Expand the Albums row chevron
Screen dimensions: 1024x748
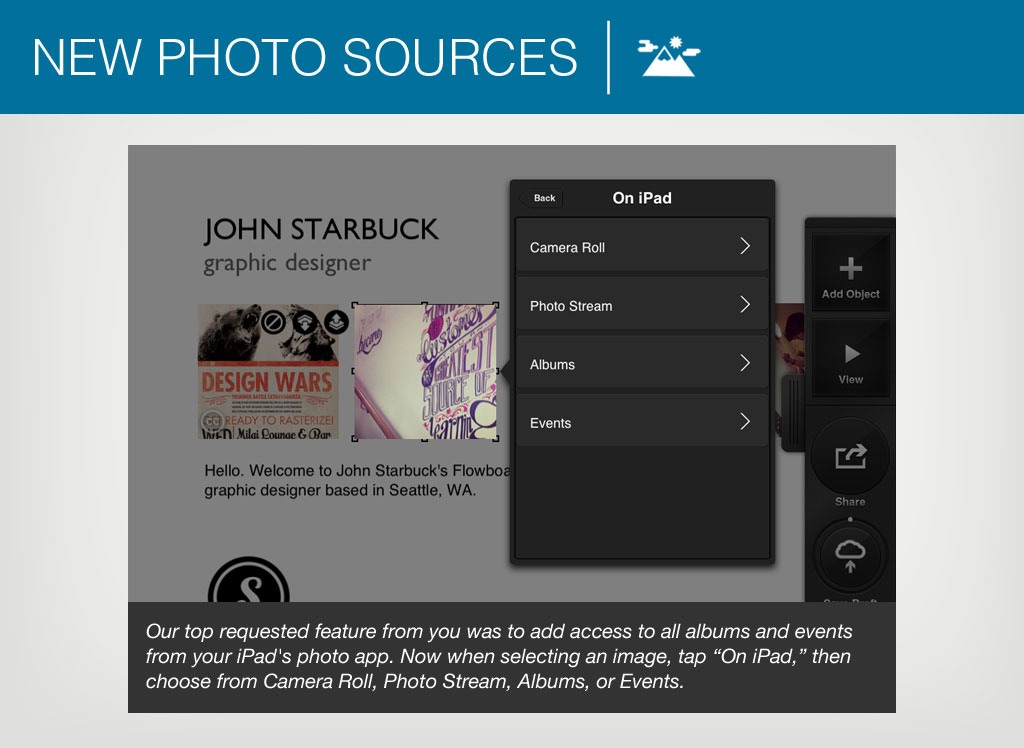click(x=744, y=364)
